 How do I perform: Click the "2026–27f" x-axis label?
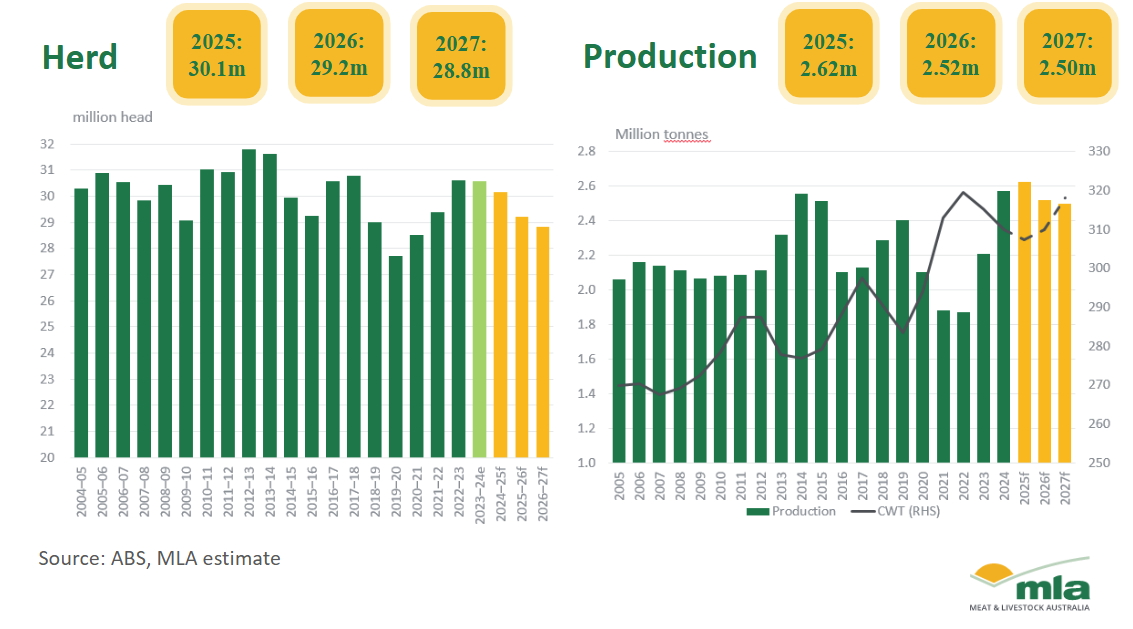click(542, 494)
